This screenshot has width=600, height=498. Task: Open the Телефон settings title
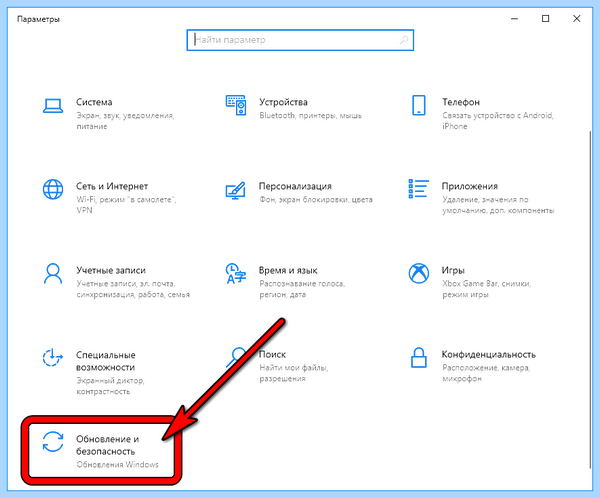click(461, 102)
